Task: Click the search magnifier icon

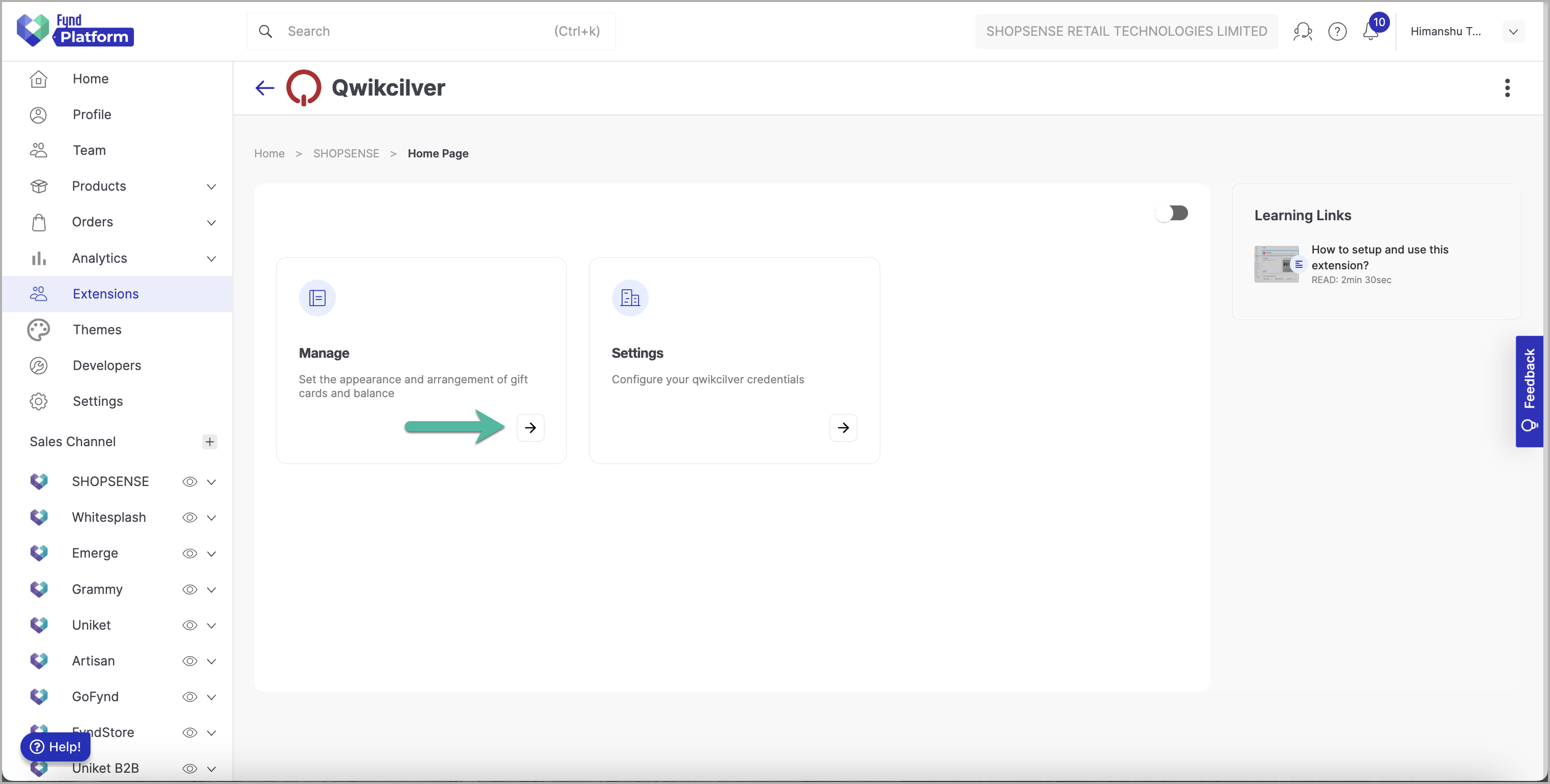Action: [265, 31]
